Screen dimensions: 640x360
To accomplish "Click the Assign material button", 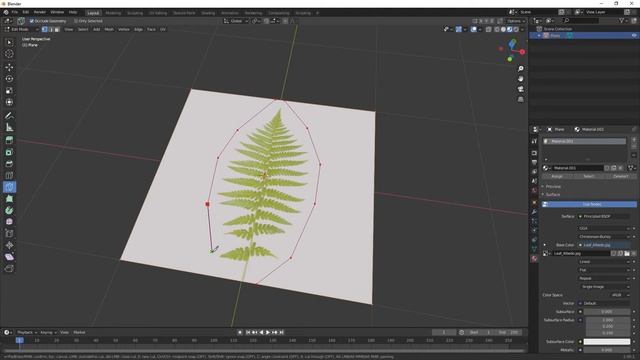I will [557, 176].
